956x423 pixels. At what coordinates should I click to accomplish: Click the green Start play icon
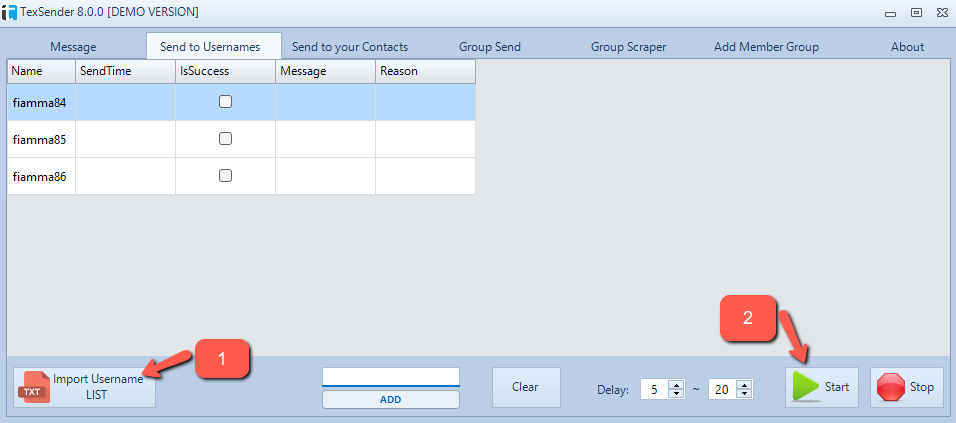[x=806, y=387]
